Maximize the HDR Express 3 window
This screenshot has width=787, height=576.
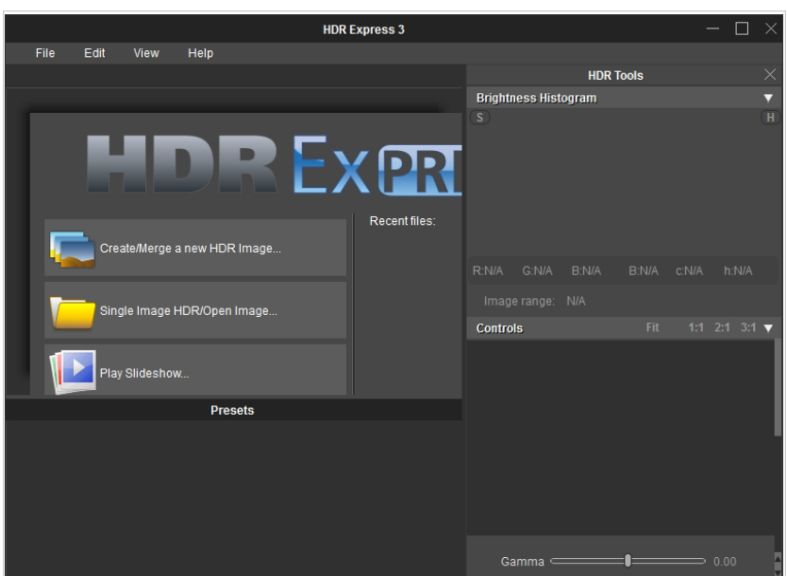(x=742, y=29)
